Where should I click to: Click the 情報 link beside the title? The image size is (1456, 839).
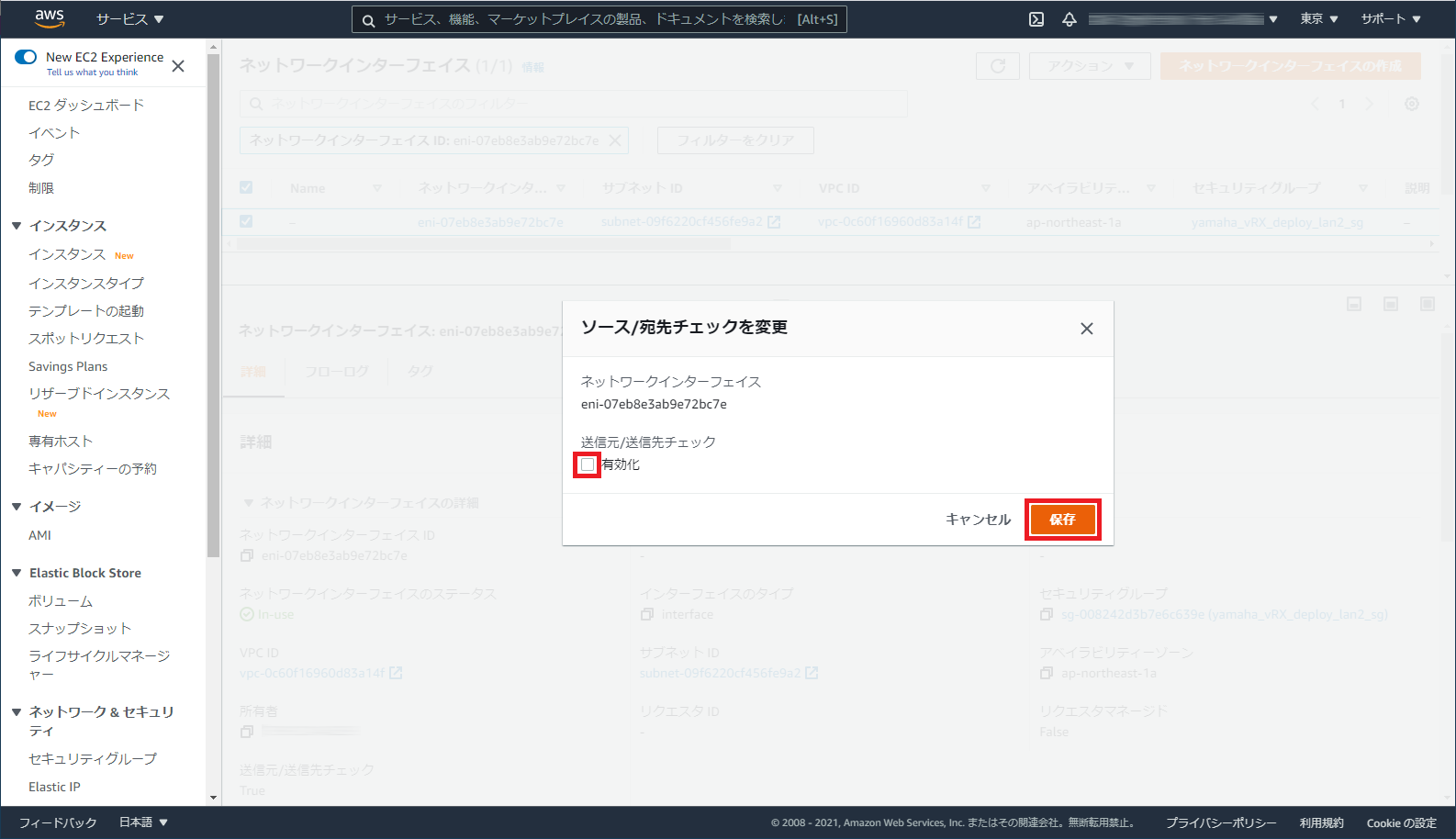point(532,67)
